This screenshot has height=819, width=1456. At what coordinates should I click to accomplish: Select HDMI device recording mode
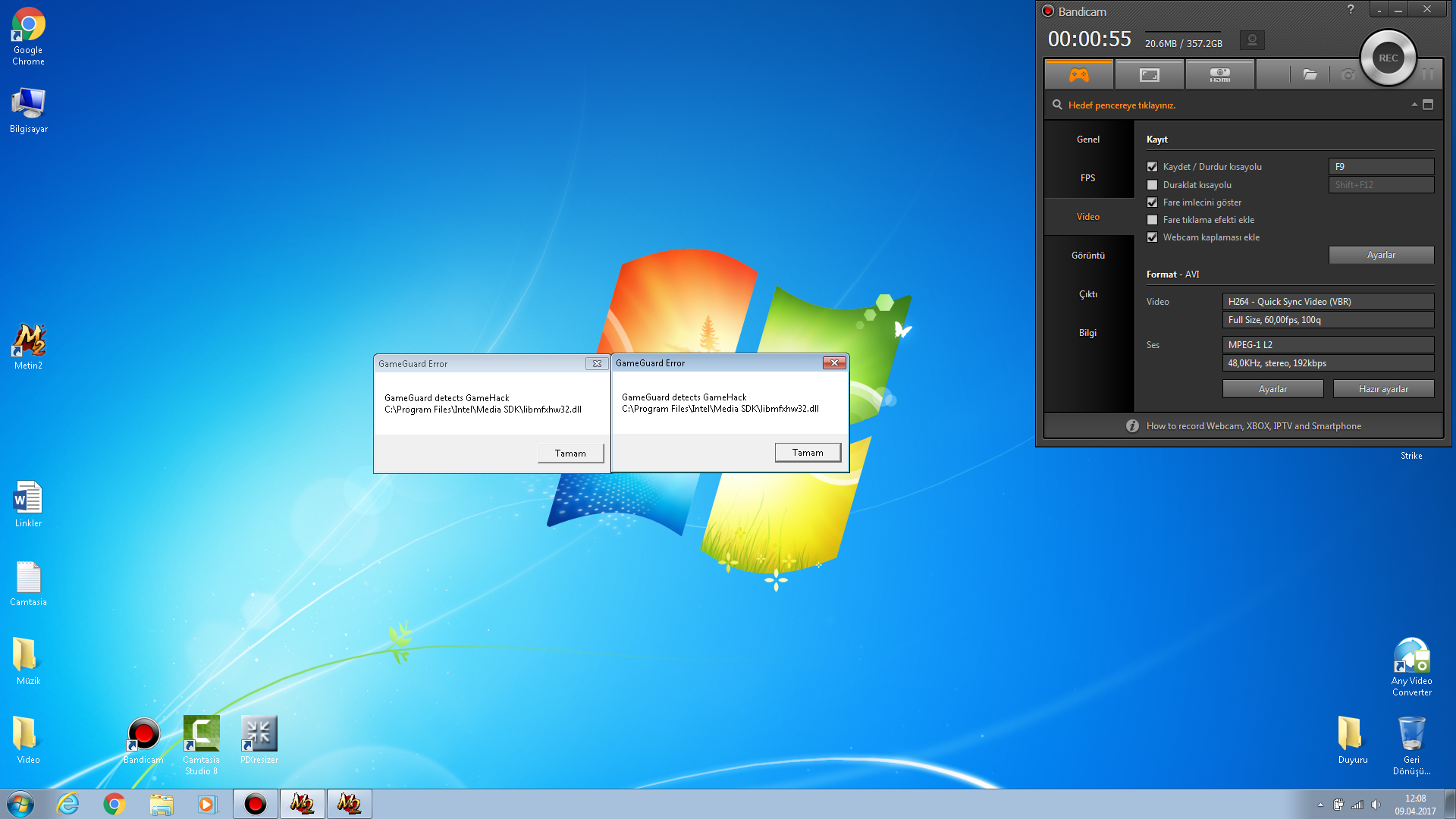(x=1220, y=75)
